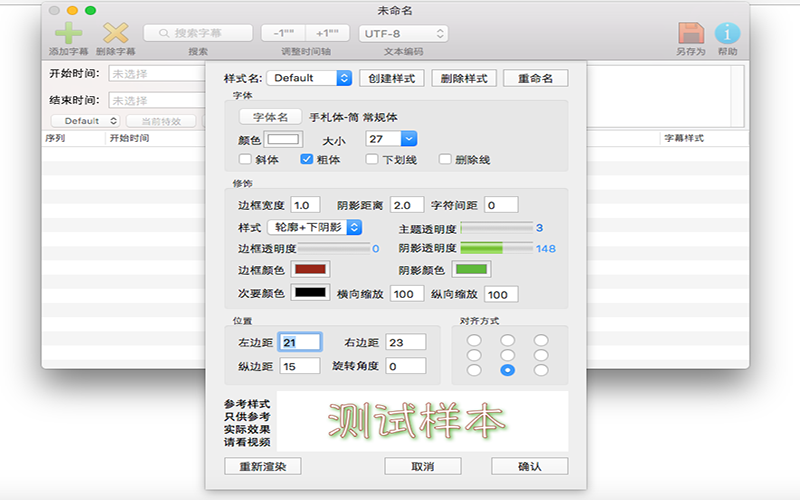Select top-center alignment radio button
Screen dimensions: 800x500
click(x=508, y=340)
